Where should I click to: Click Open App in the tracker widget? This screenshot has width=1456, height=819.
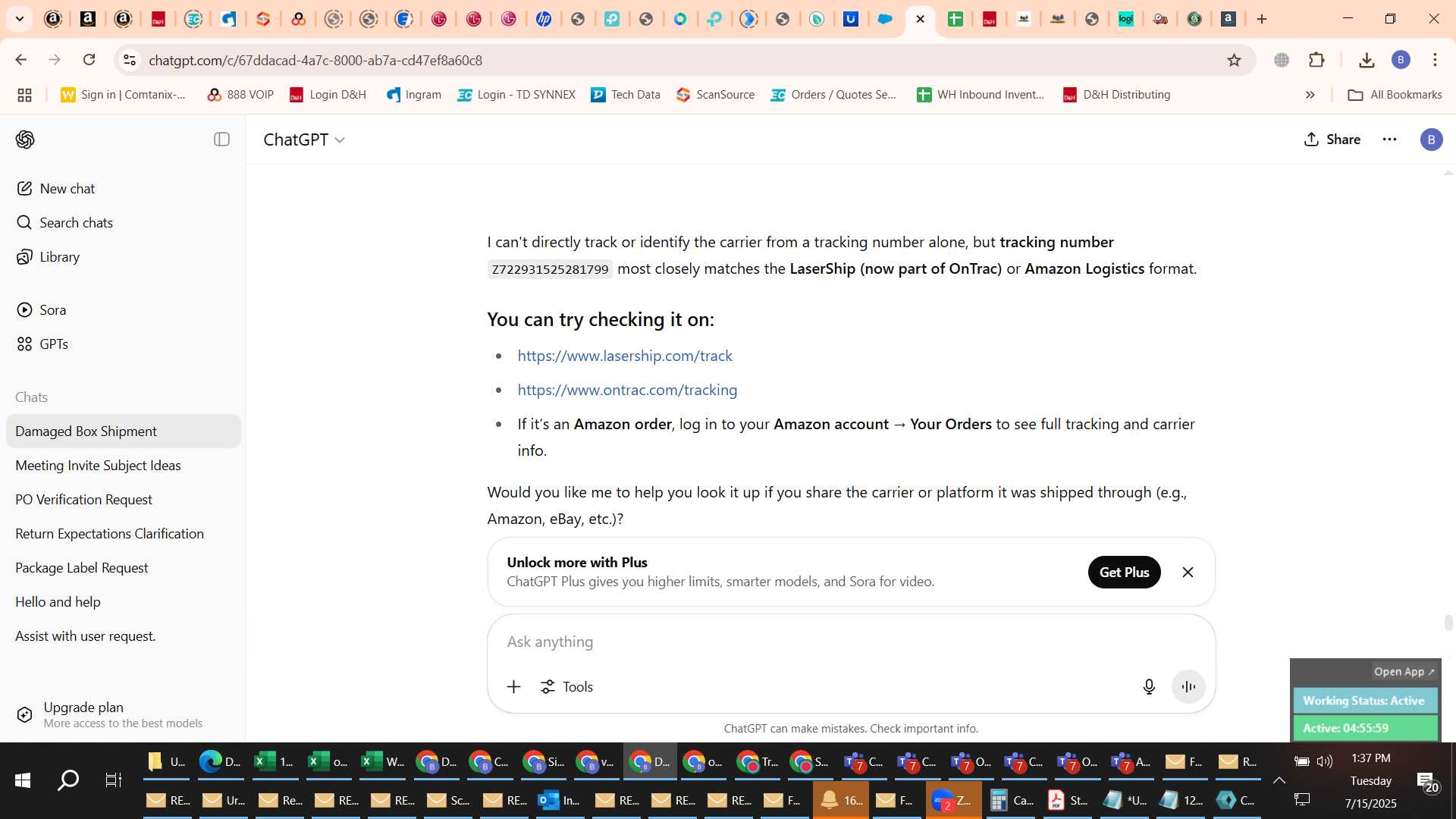pyautogui.click(x=1404, y=672)
